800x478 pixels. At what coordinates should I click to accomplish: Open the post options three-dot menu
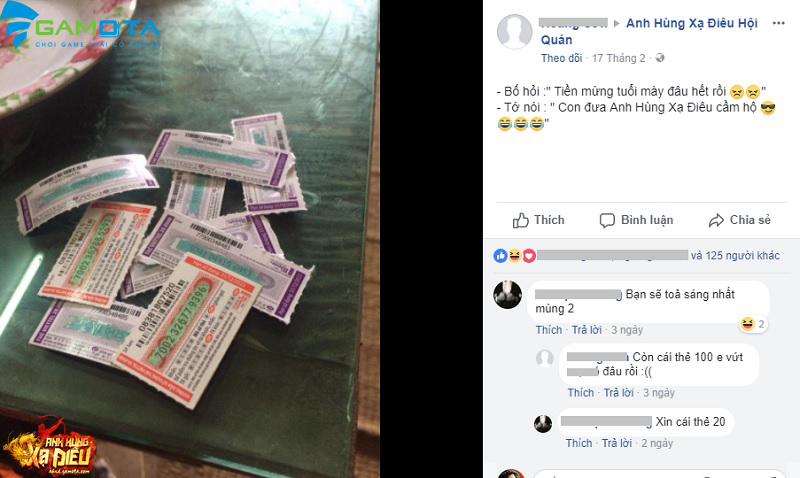click(x=778, y=23)
